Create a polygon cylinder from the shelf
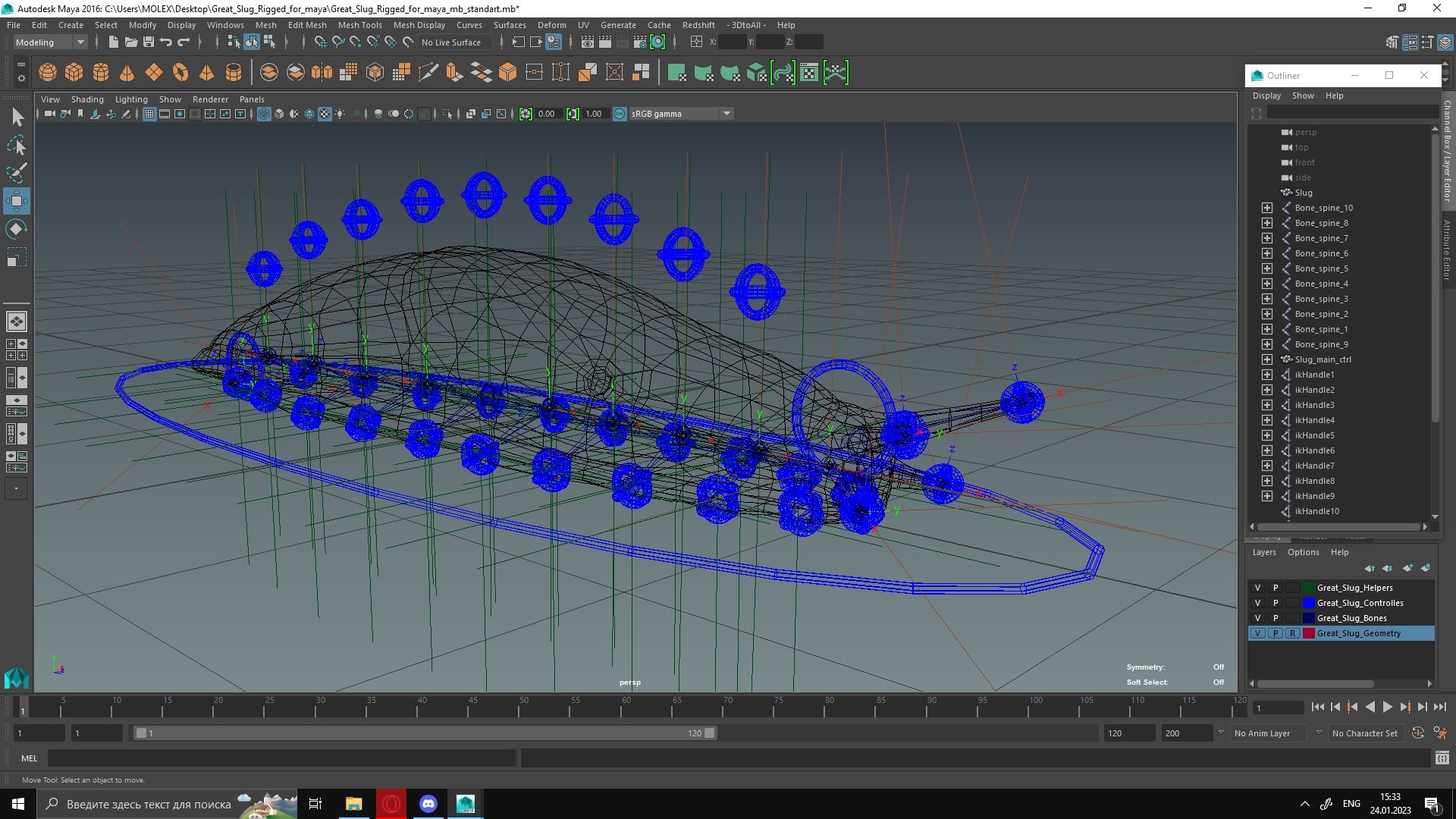 tap(101, 72)
